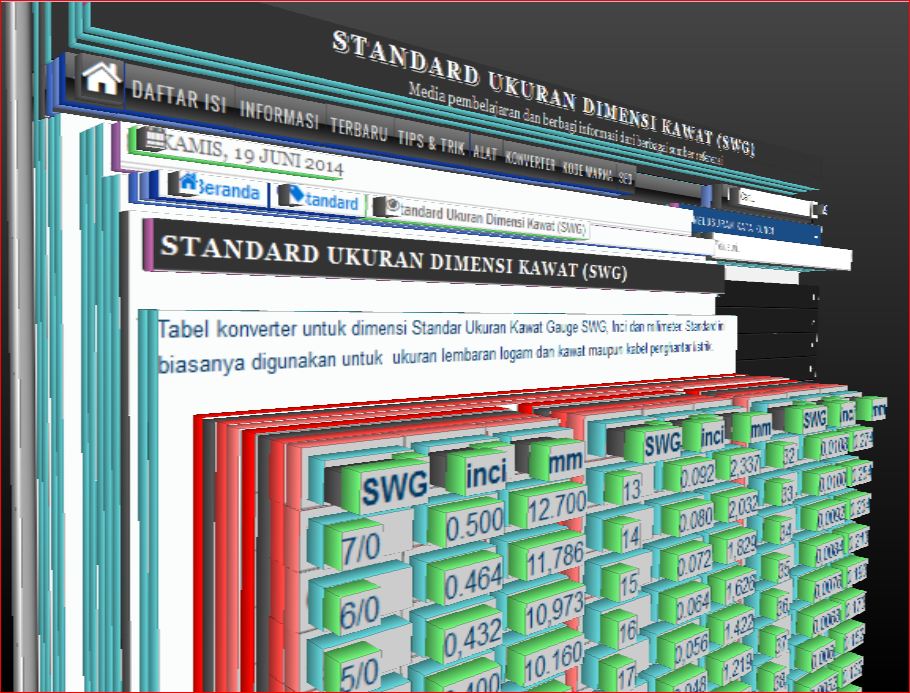Image resolution: width=910 pixels, height=693 pixels.
Task: Click the search box icon at top right
Action: click(x=745, y=196)
